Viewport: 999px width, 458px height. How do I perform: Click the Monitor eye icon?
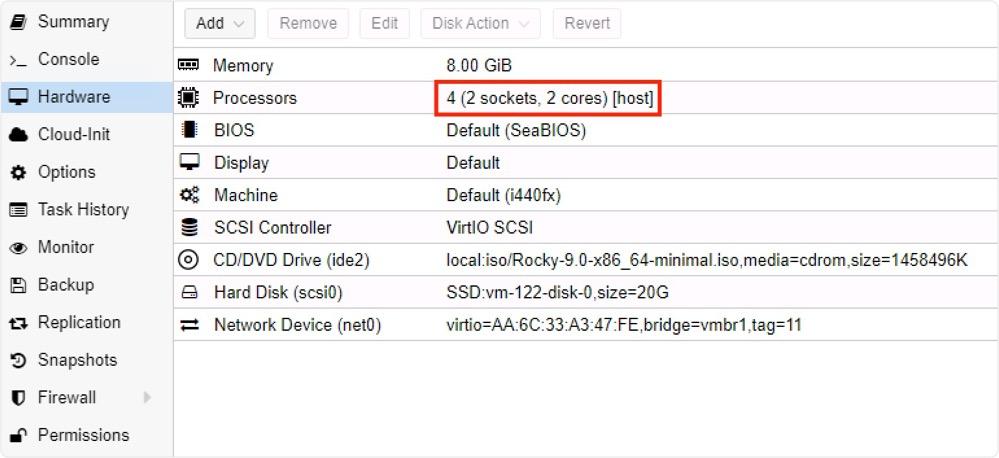(x=18, y=248)
